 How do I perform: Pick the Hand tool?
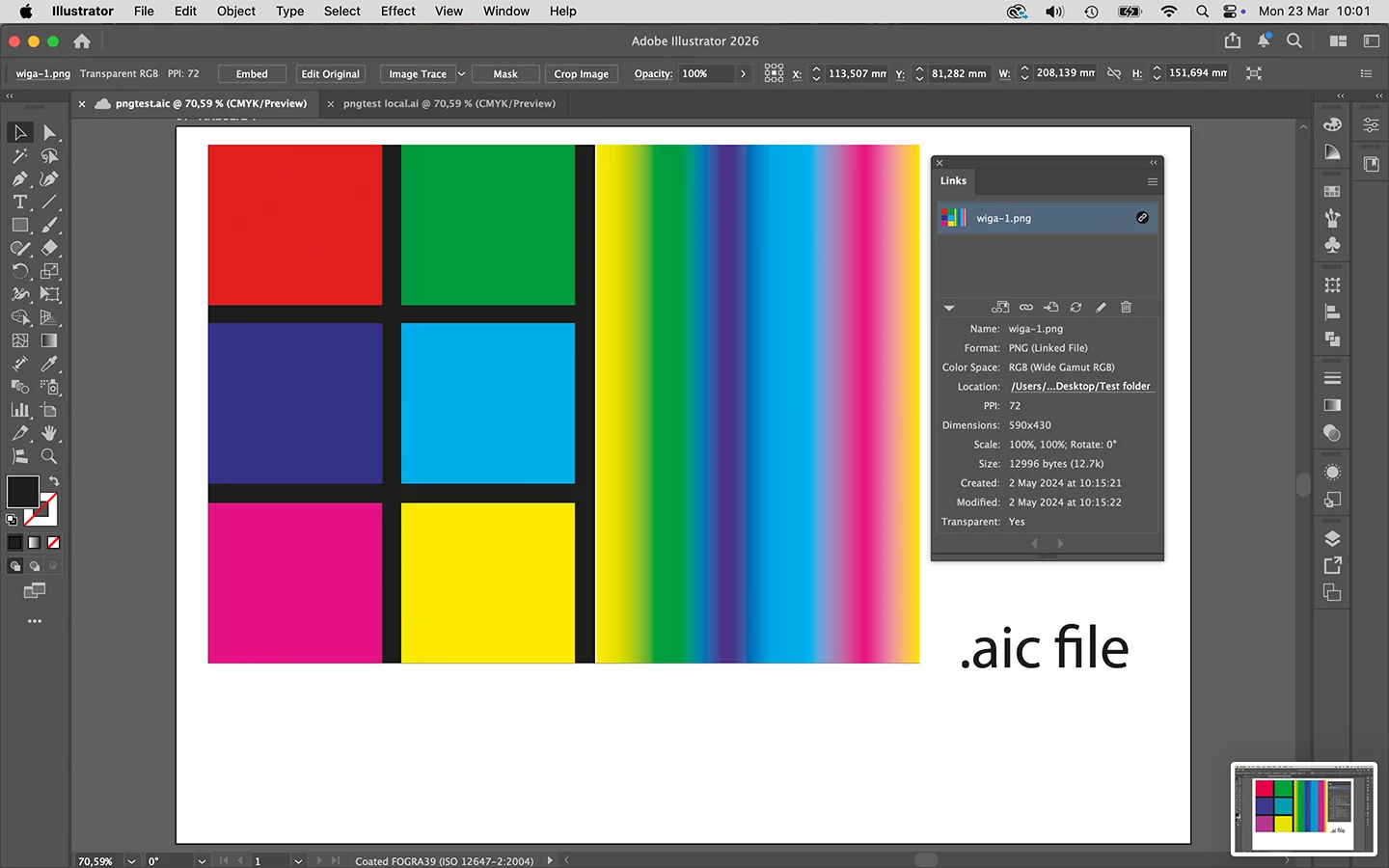coord(50,433)
